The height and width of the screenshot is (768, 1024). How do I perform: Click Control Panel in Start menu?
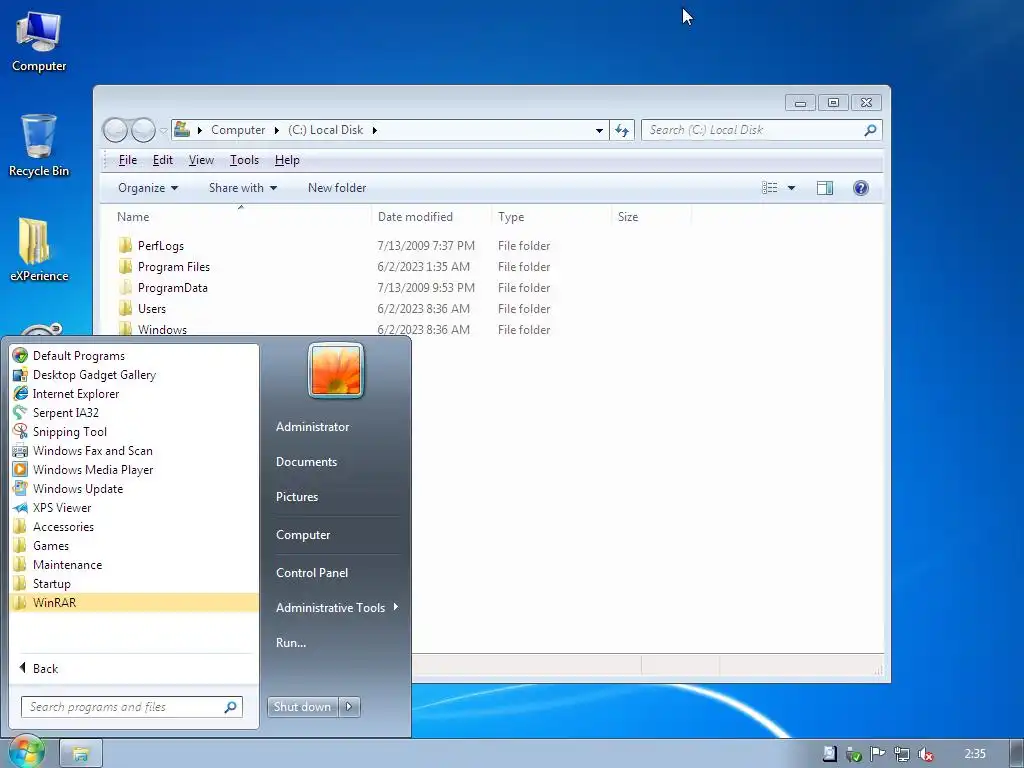(x=312, y=573)
